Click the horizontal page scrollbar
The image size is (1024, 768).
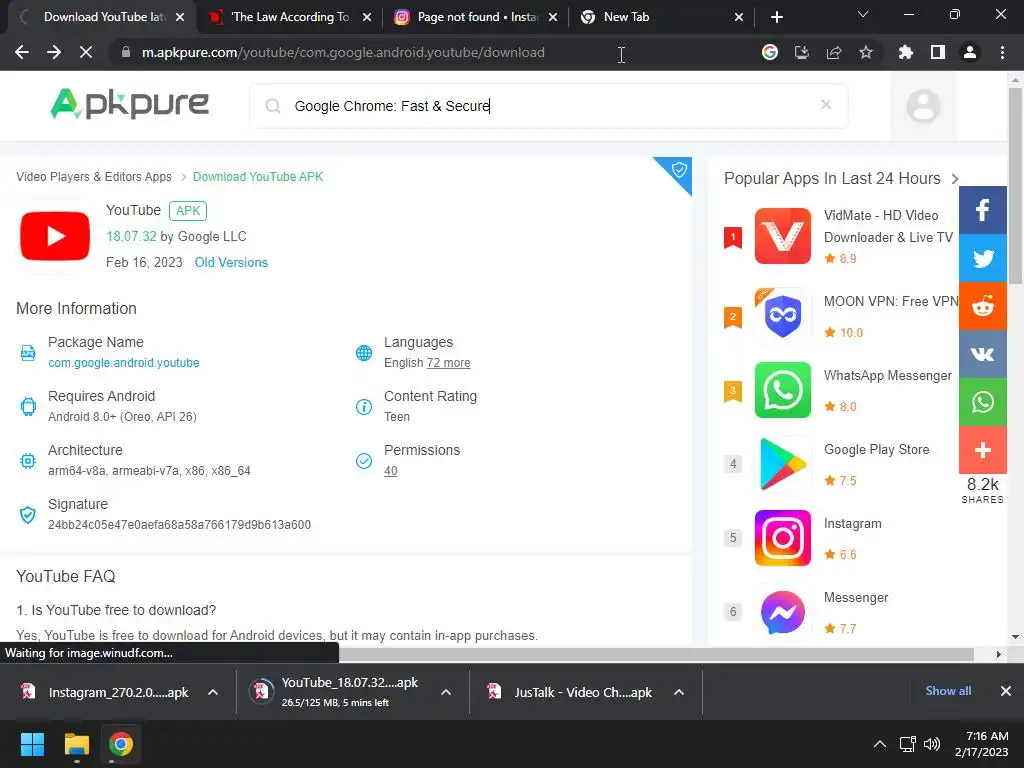(656, 654)
